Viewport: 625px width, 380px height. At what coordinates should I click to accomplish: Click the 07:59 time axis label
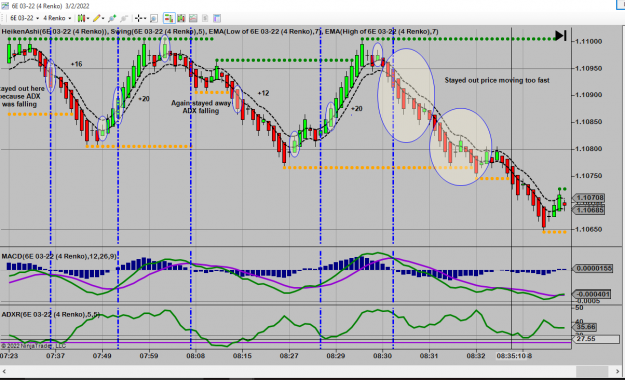(x=149, y=355)
